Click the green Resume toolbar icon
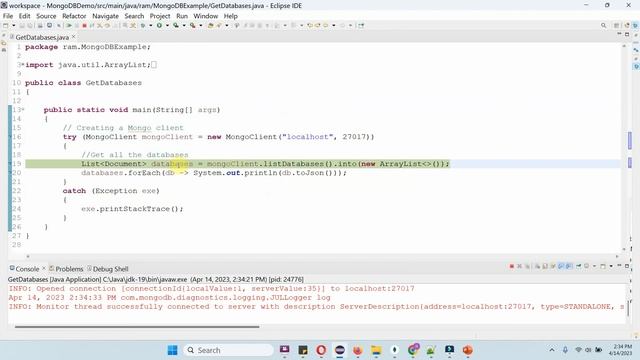The image size is (640, 360). click(69, 25)
